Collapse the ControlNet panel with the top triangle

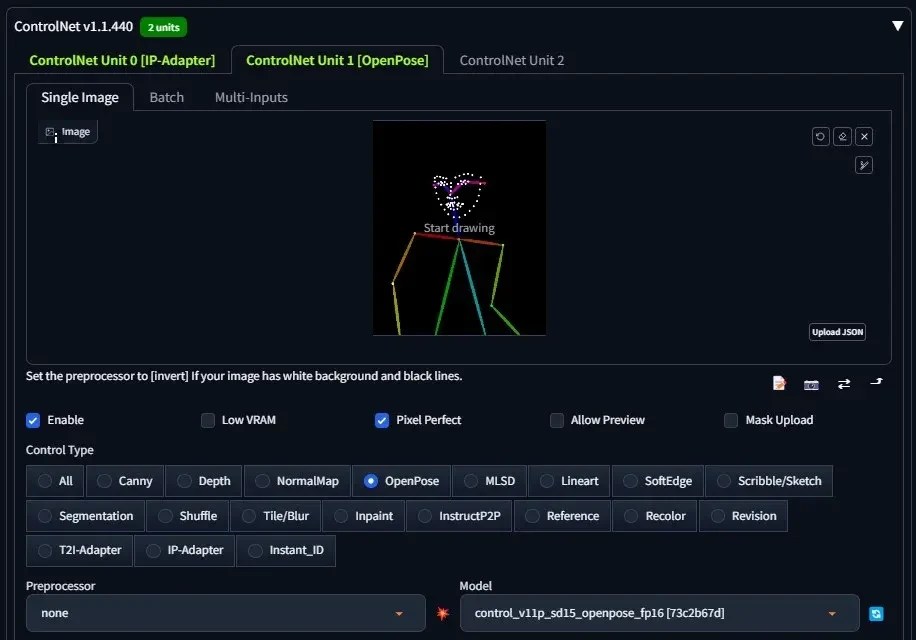pyautogui.click(x=898, y=25)
